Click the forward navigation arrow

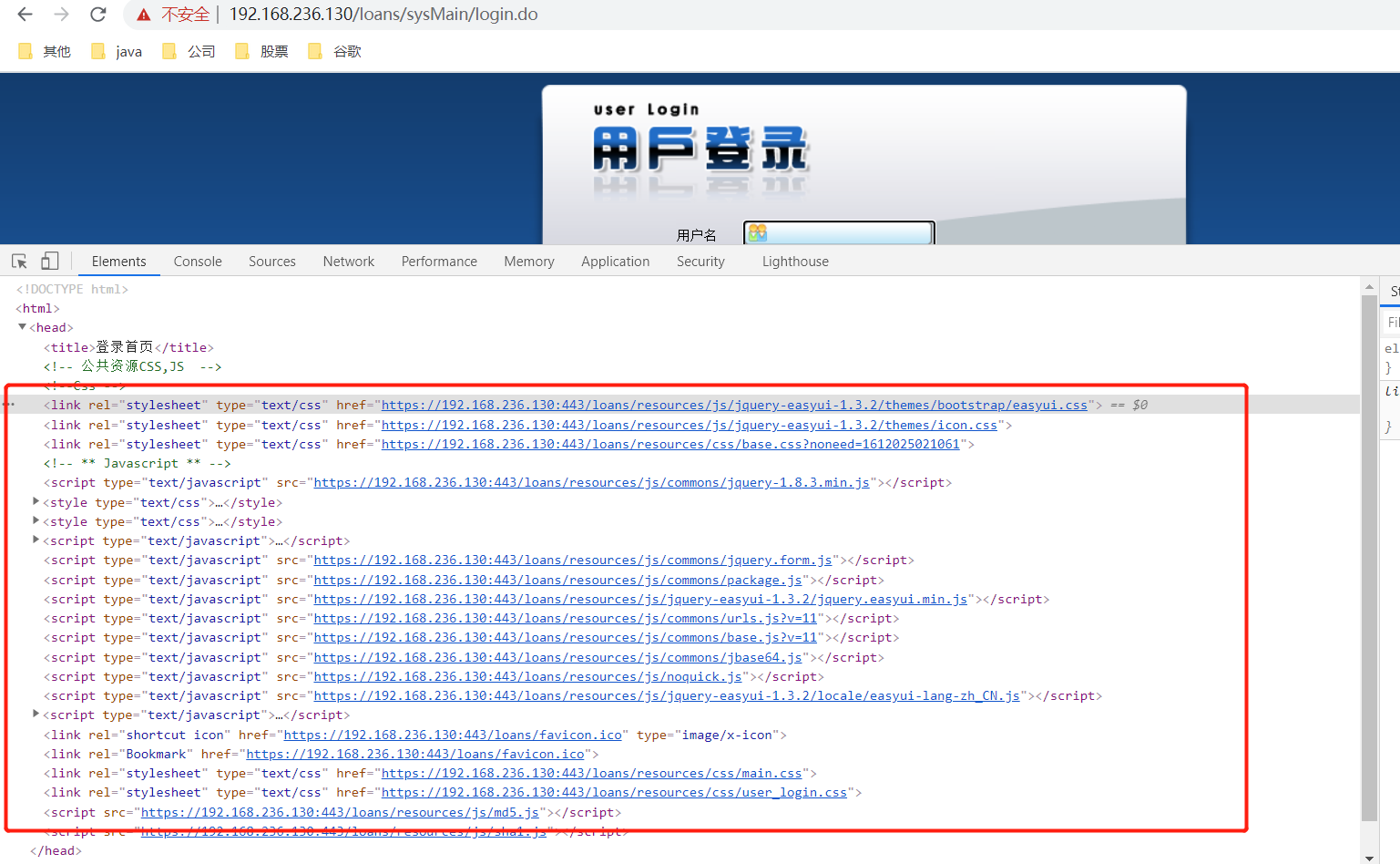(60, 14)
